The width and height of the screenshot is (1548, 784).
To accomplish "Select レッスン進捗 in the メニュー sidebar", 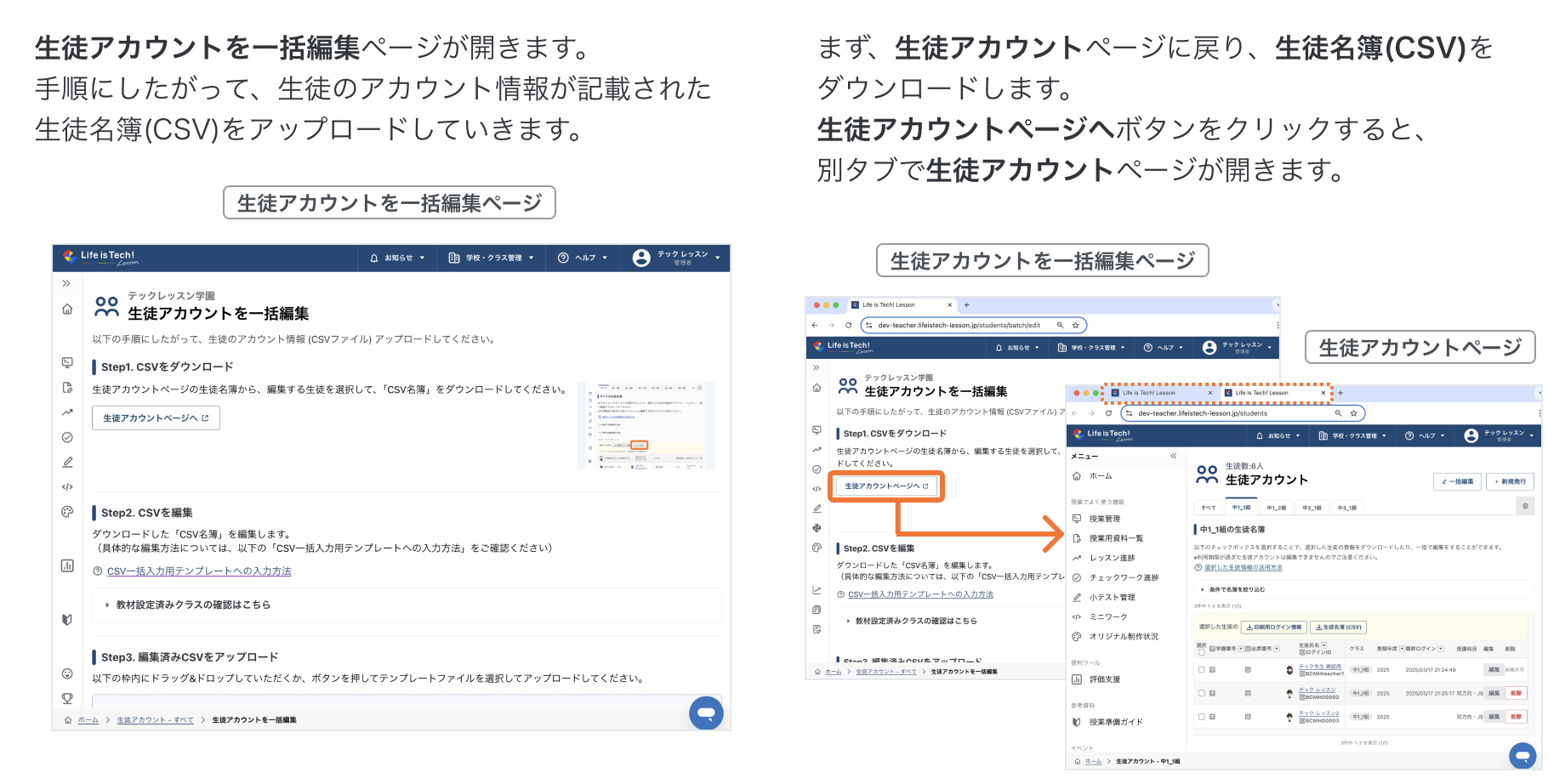I will point(1113,558).
